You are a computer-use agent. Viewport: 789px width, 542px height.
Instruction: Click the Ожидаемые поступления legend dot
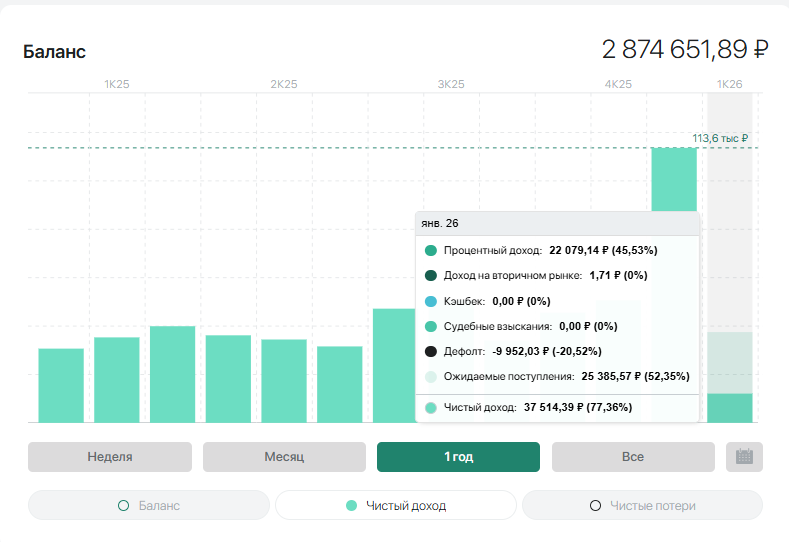pos(431,376)
